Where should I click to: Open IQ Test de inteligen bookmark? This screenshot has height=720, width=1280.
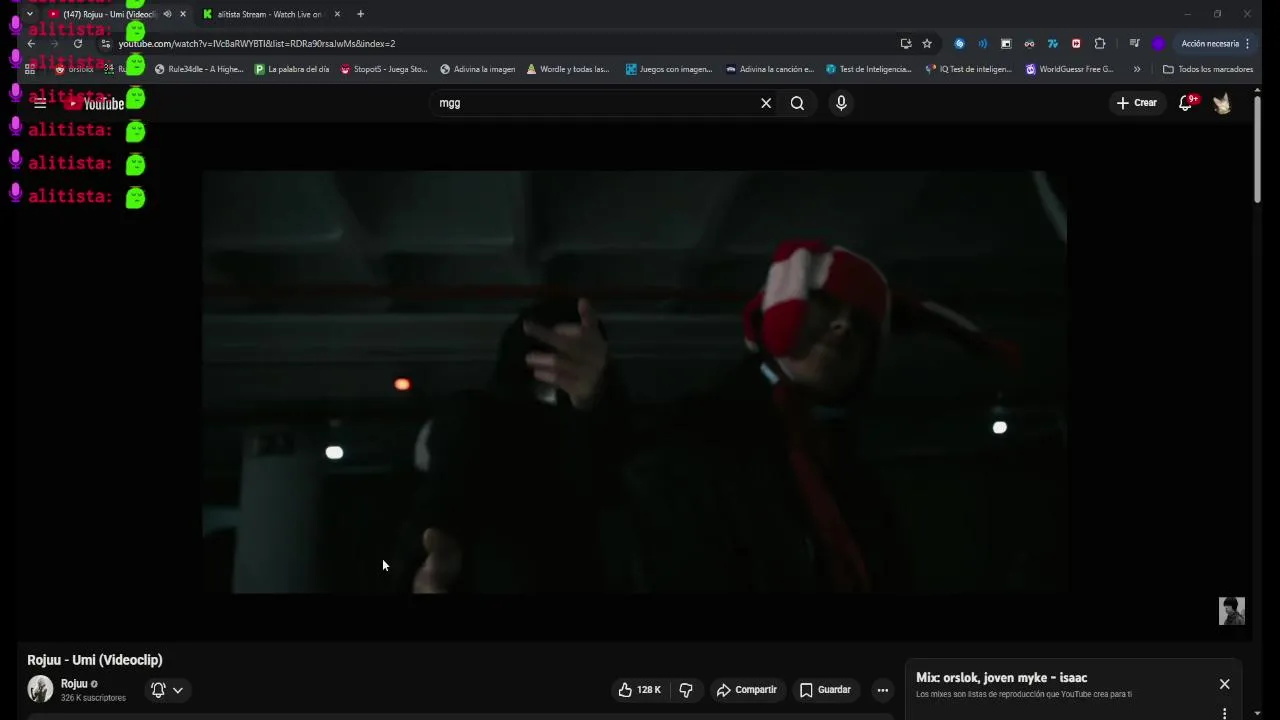tap(969, 69)
